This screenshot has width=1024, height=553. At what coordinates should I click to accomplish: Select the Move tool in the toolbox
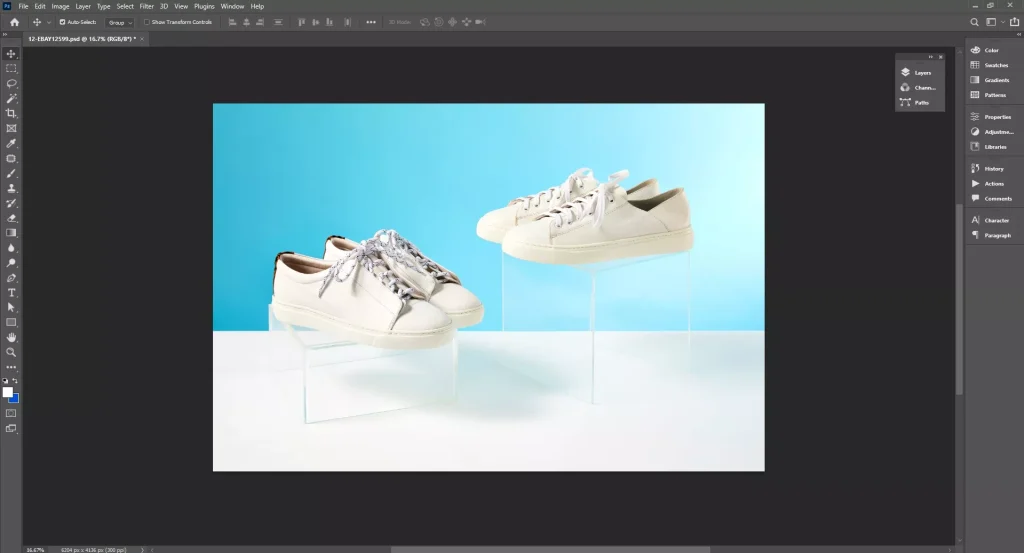pyautogui.click(x=11, y=54)
